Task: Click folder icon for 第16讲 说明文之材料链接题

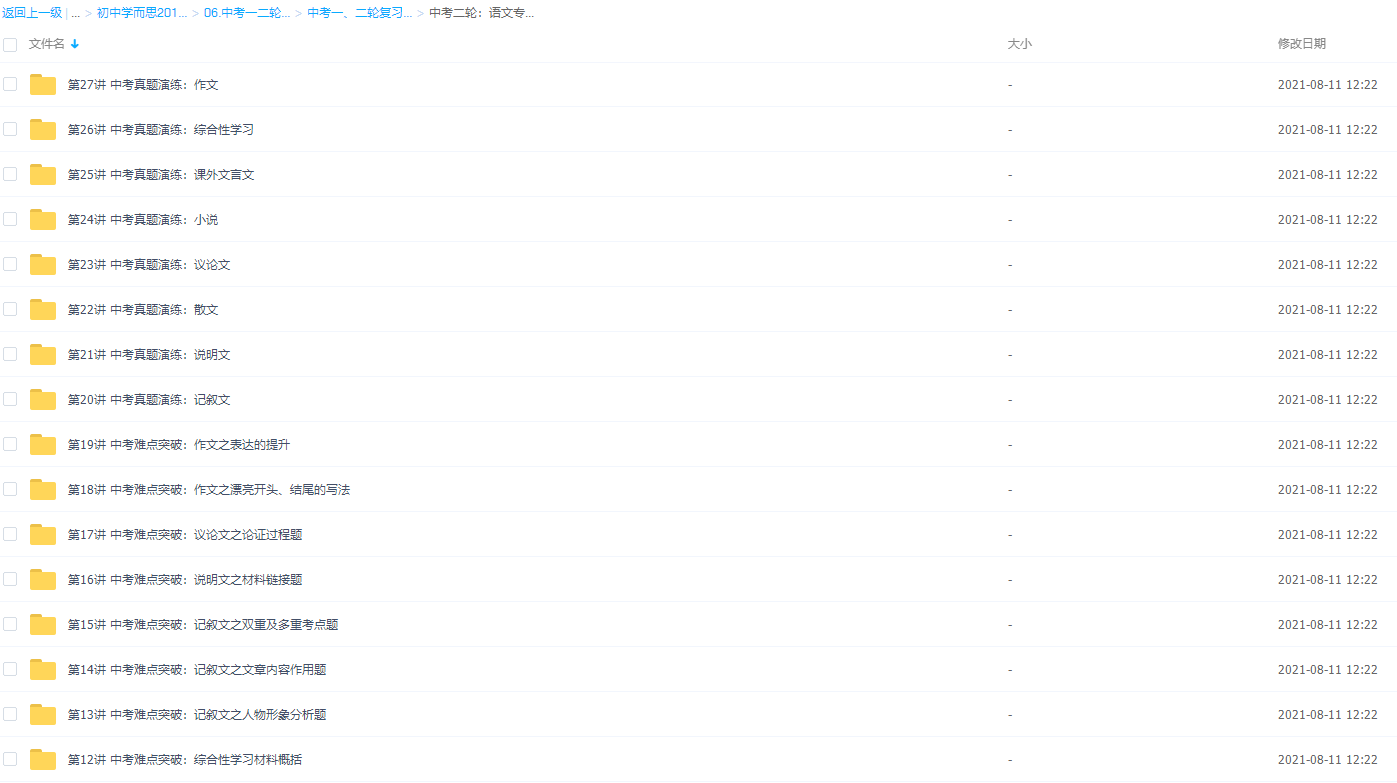Action: coord(43,580)
